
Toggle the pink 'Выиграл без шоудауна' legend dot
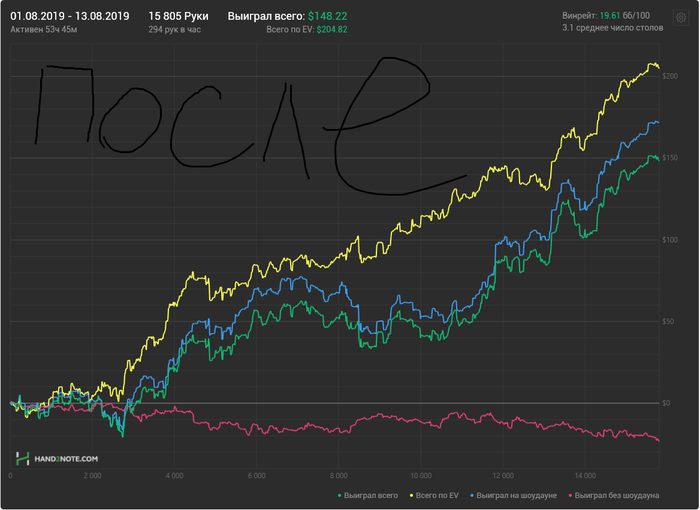(x=570, y=495)
